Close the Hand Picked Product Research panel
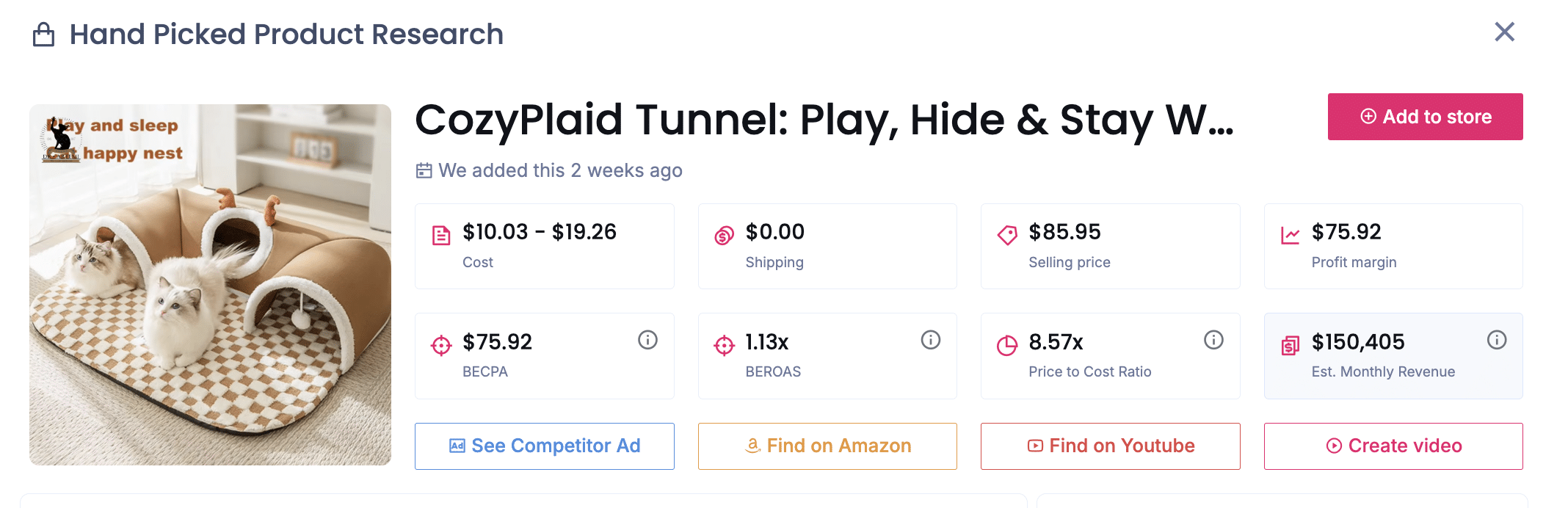 click(x=1504, y=32)
